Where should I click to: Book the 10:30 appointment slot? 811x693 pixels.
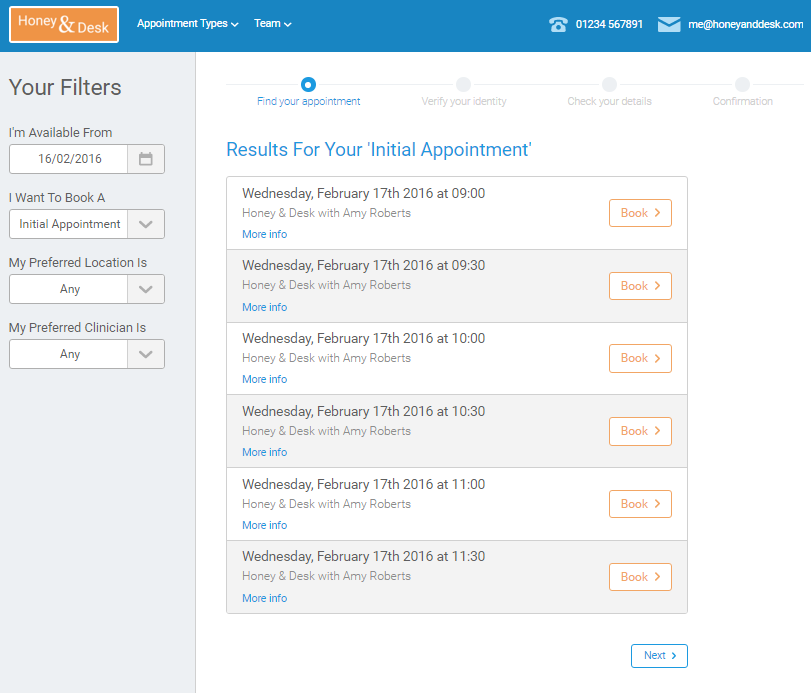click(x=640, y=431)
